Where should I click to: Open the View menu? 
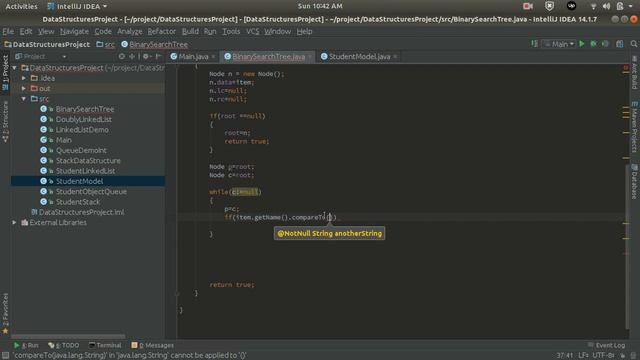tap(46, 31)
